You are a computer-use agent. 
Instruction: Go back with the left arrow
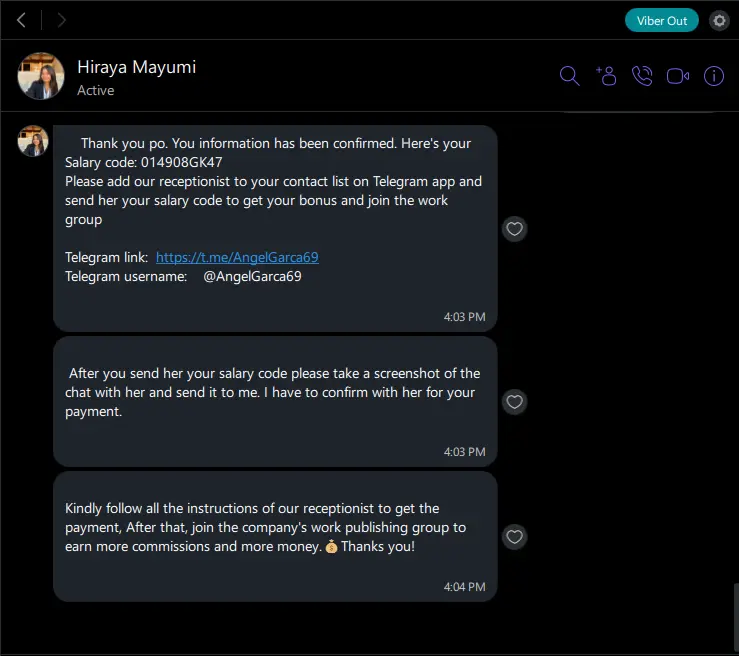[x=21, y=20]
